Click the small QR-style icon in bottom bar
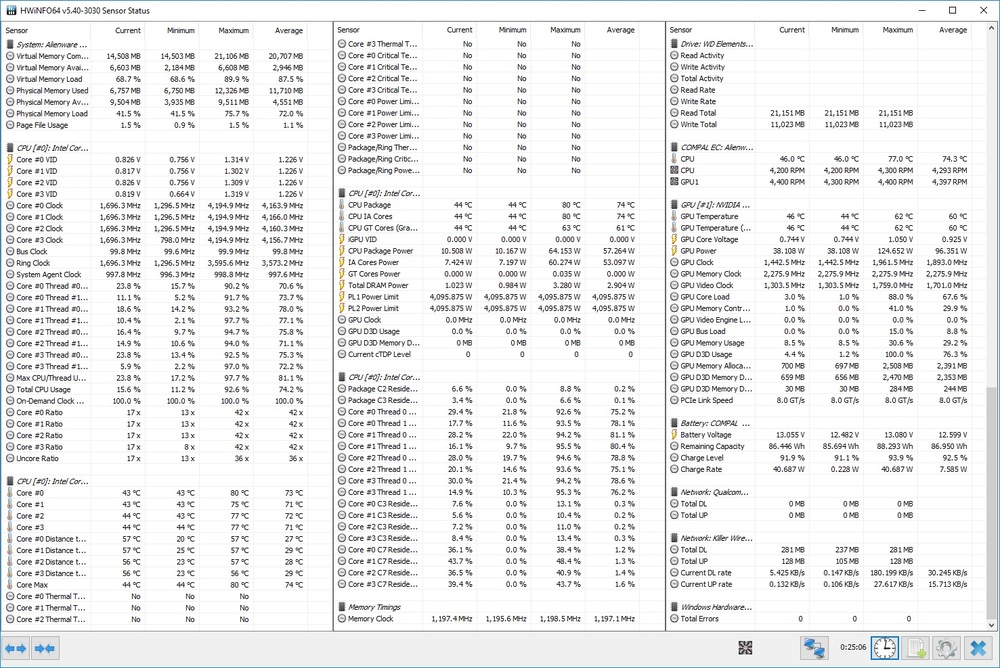 click(745, 648)
